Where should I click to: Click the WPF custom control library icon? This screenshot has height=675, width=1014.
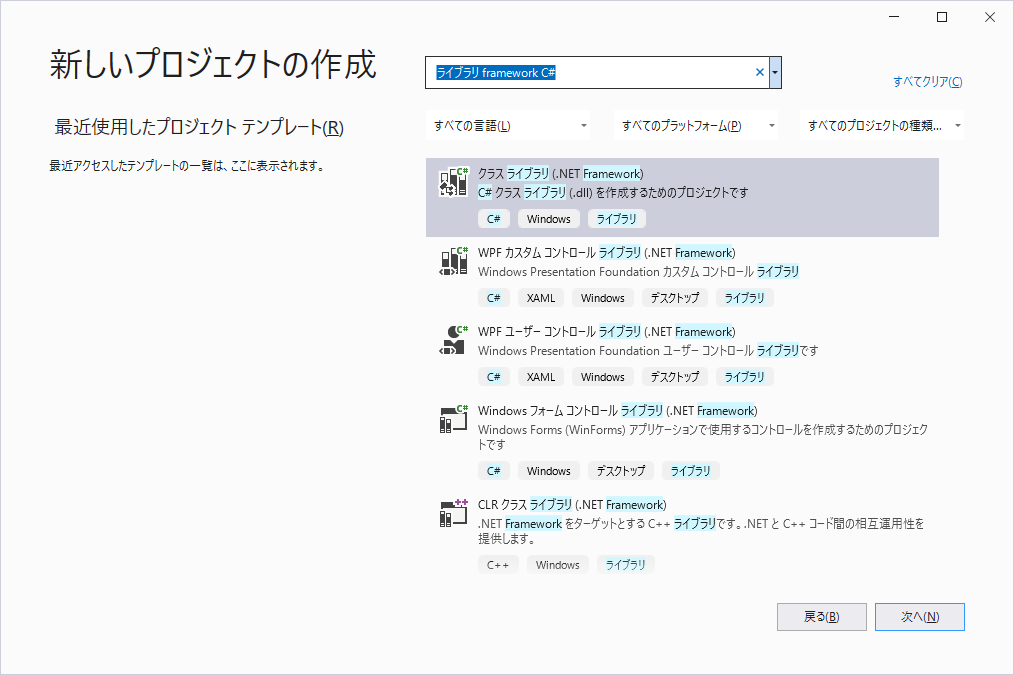454,261
